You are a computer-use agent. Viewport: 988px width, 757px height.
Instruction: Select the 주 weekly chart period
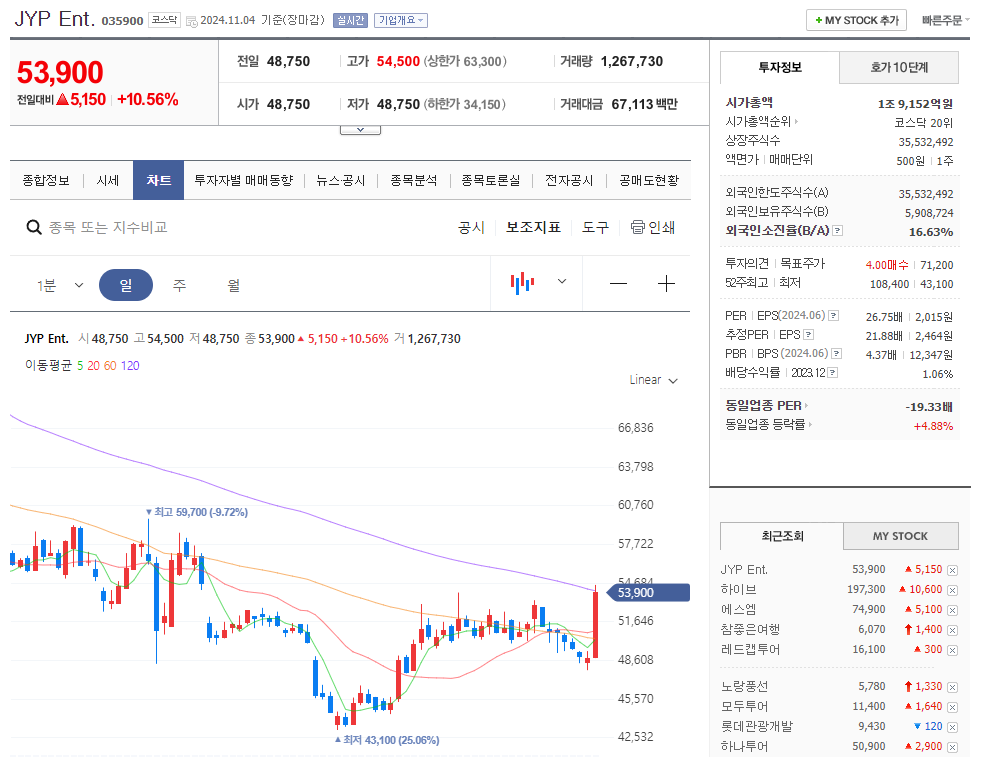(180, 286)
